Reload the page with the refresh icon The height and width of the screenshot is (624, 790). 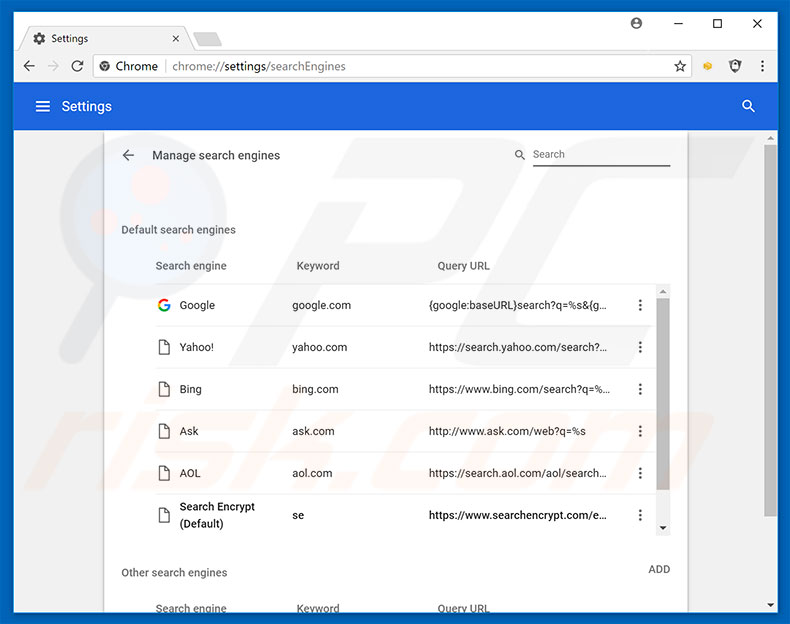[x=77, y=66]
